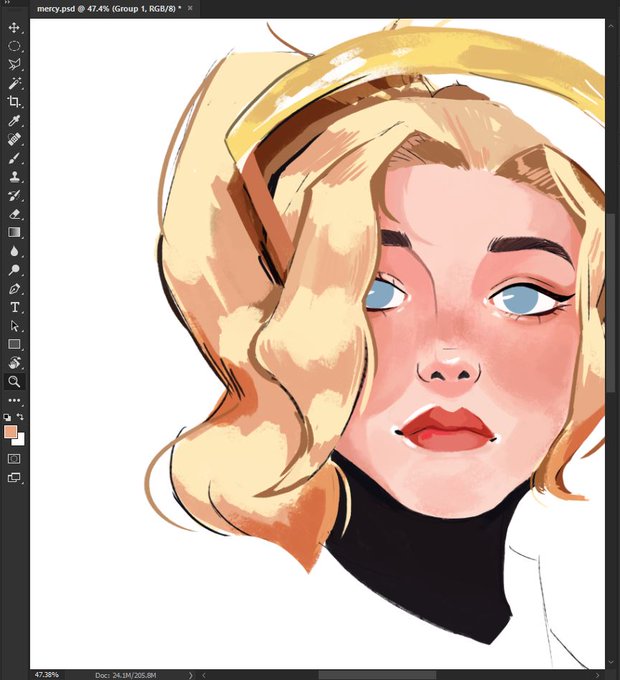620x680 pixels.
Task: Swap foreground and background colors
Action: pyautogui.click(x=20, y=417)
